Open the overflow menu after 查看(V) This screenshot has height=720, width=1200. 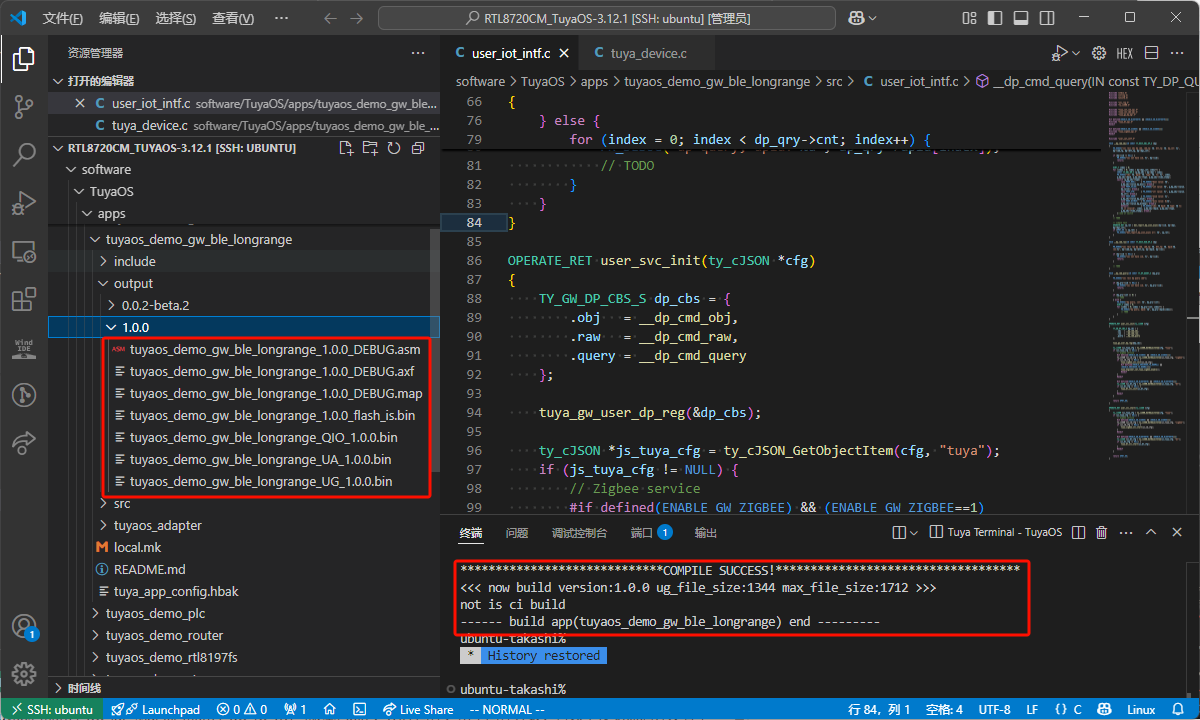tap(280, 18)
